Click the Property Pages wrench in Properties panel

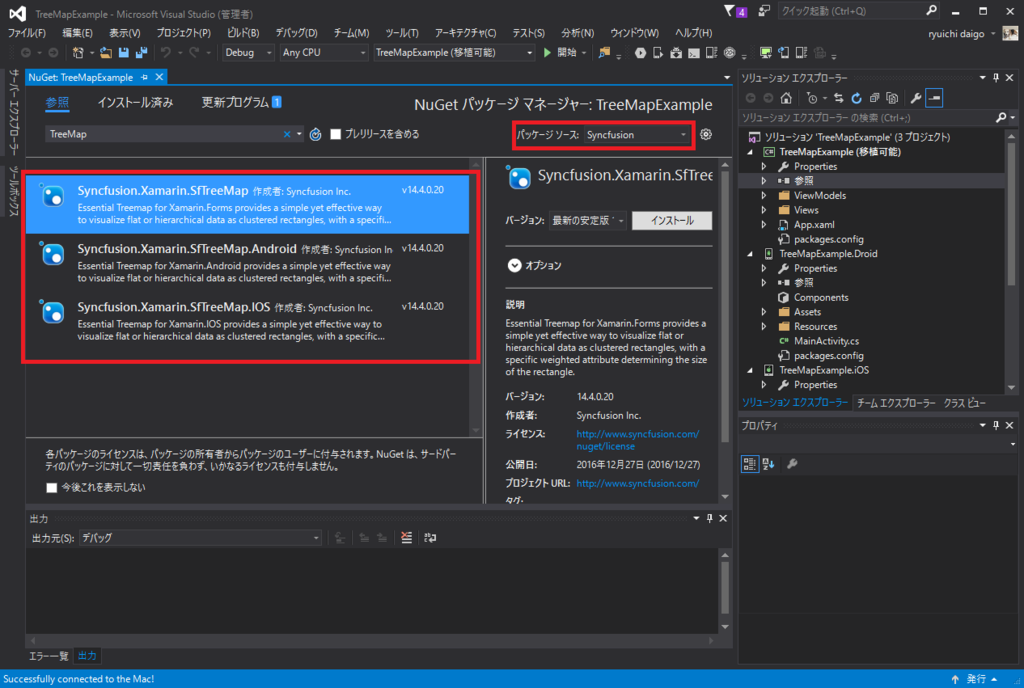(792, 464)
